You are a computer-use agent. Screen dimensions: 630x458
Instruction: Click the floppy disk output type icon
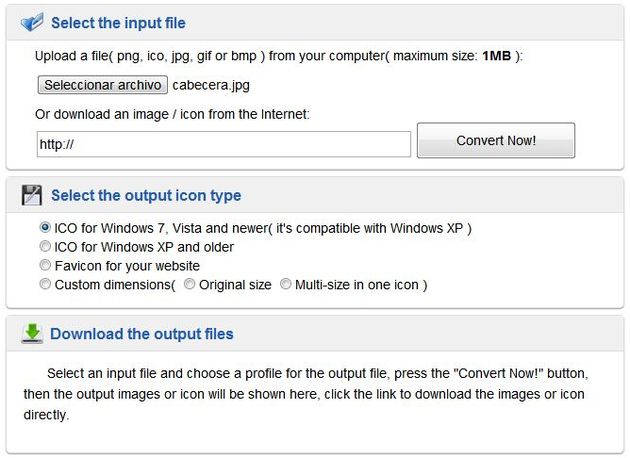tap(32, 195)
